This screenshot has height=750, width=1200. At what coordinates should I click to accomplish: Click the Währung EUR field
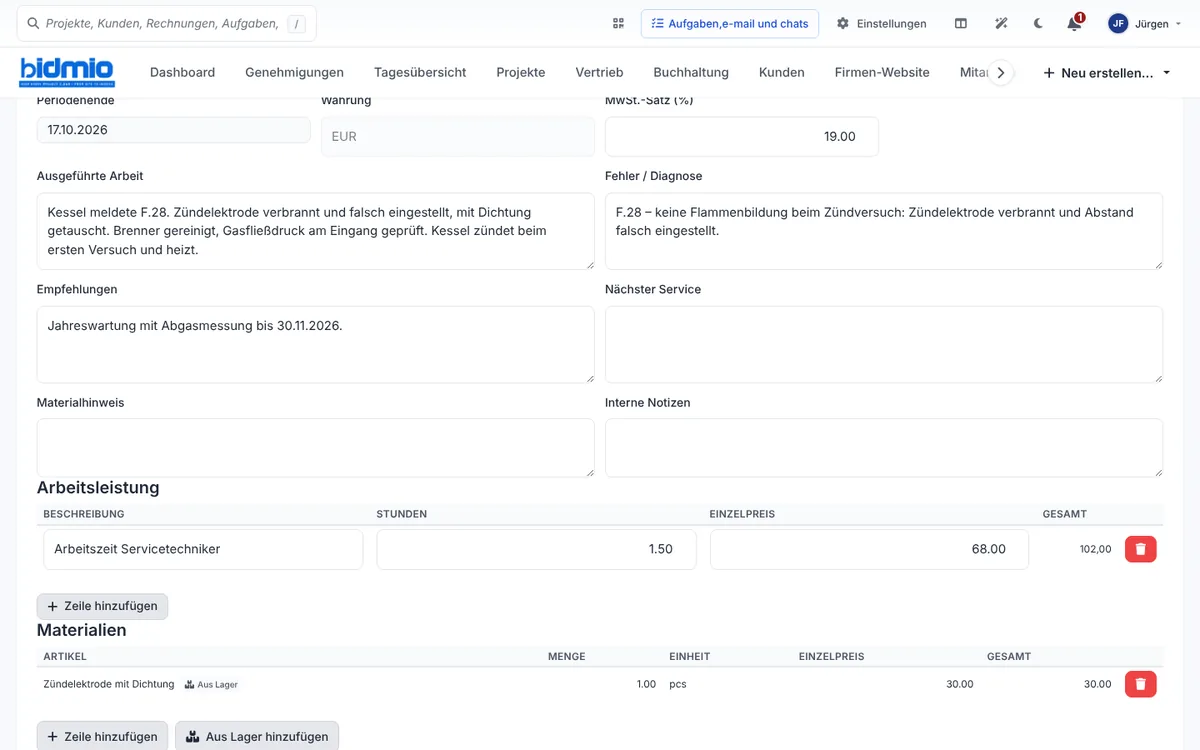458,136
